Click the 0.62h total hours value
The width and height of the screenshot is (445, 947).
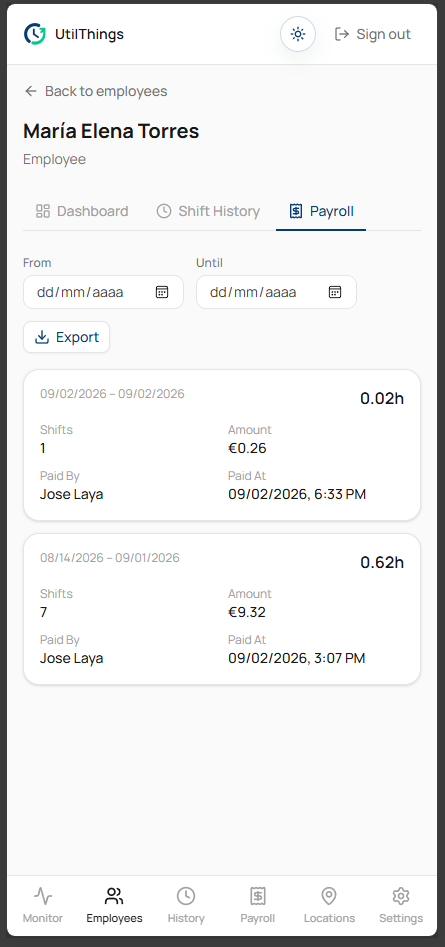point(382,562)
